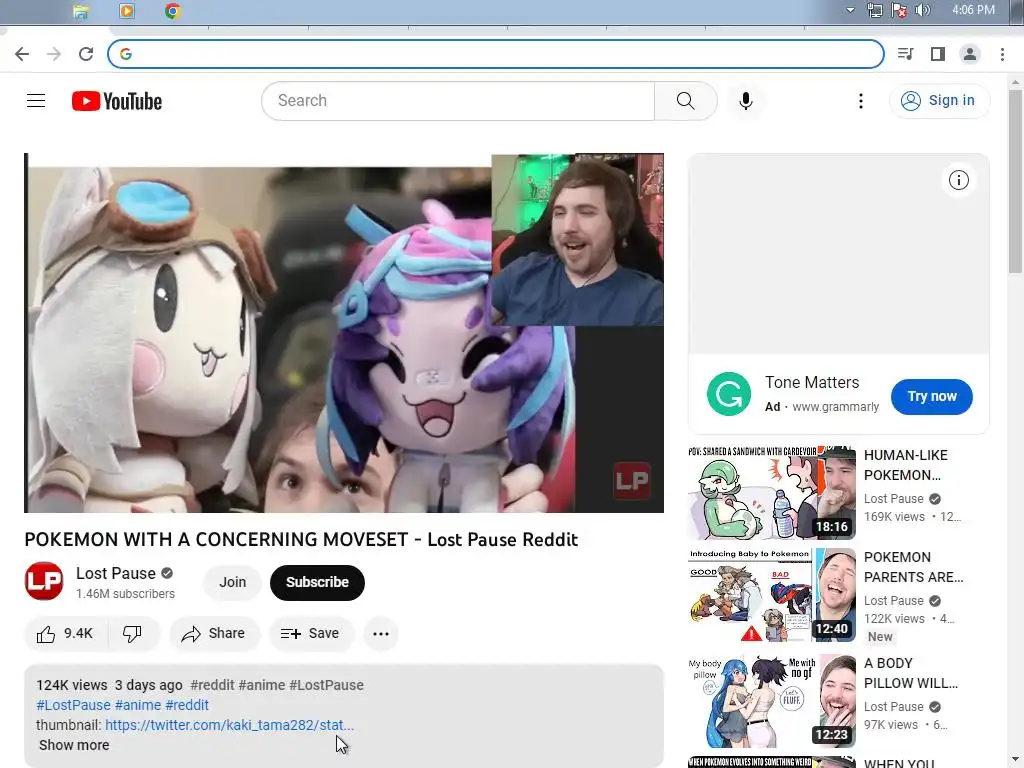1024x768 pixels.
Task: Click the Sign in button
Action: point(939,101)
